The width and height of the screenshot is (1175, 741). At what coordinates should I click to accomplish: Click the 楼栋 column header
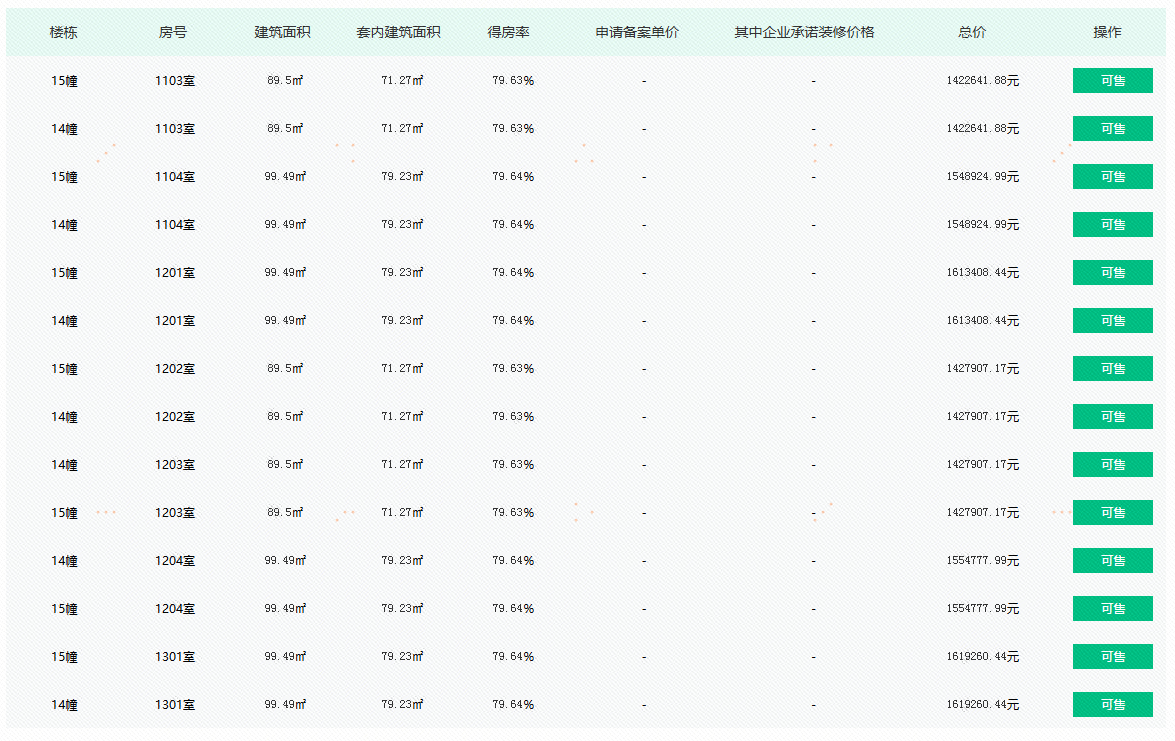[64, 32]
